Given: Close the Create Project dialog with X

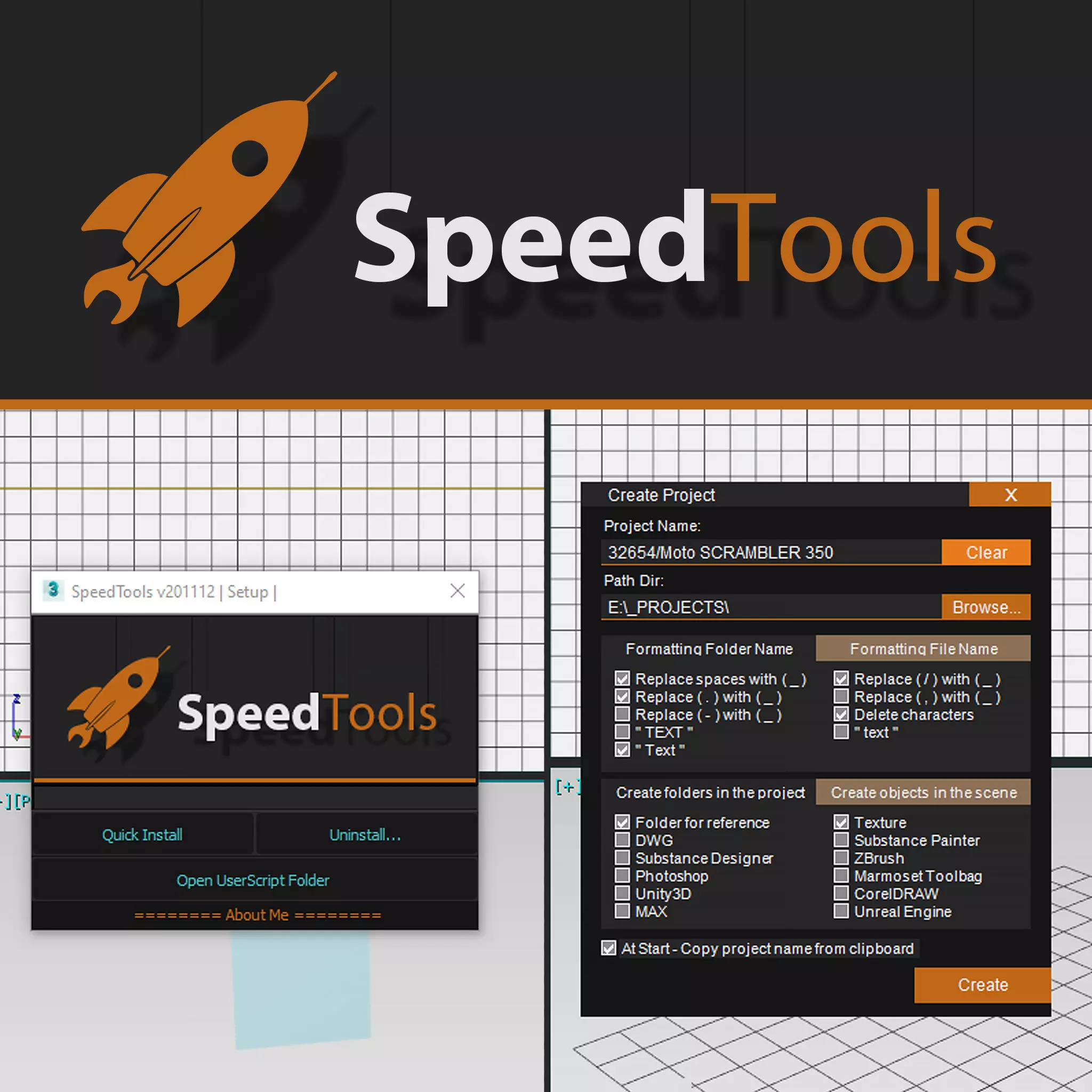Looking at the screenshot, I should (x=1010, y=495).
